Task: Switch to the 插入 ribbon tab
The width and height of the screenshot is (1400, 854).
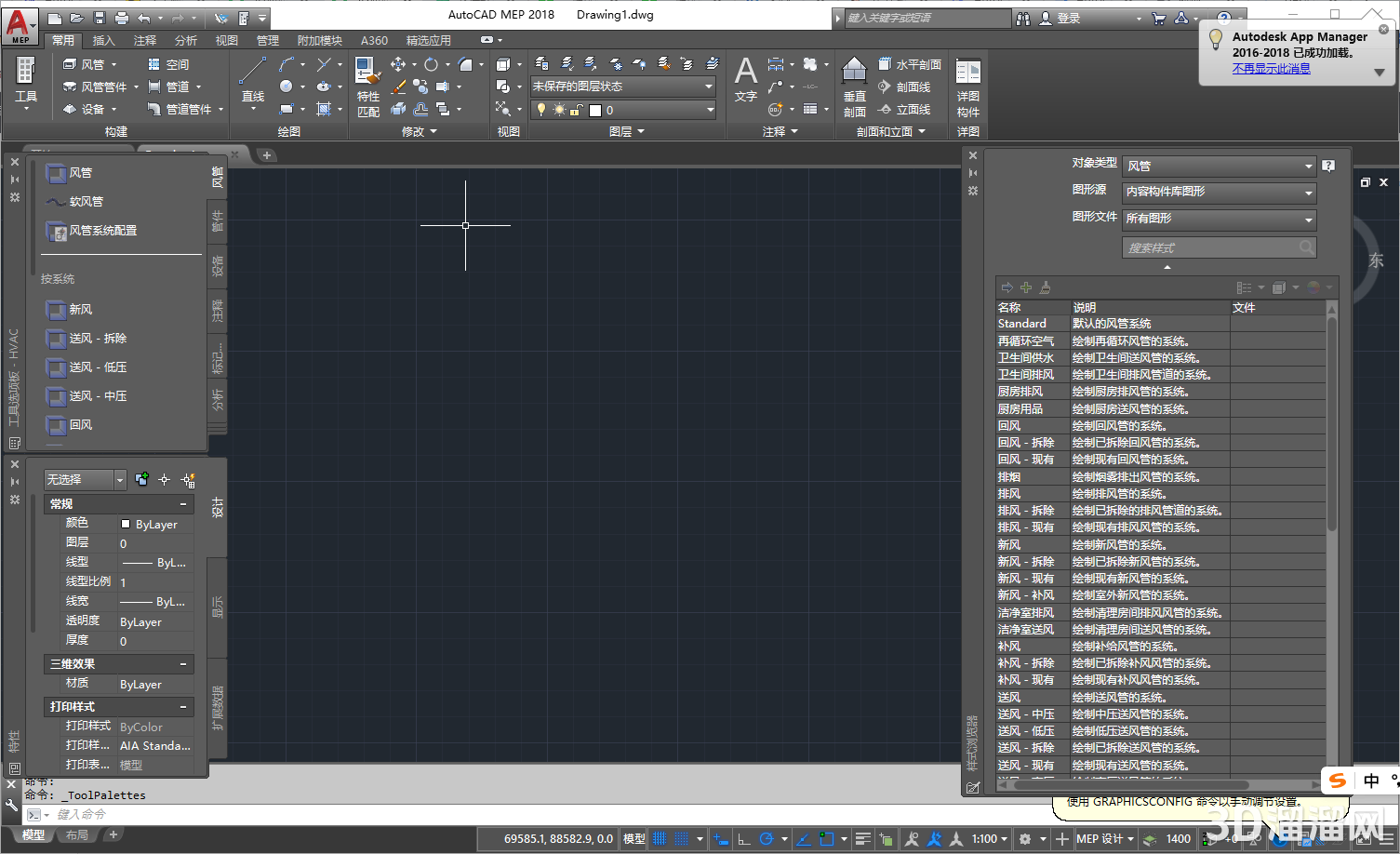Action: [x=104, y=40]
